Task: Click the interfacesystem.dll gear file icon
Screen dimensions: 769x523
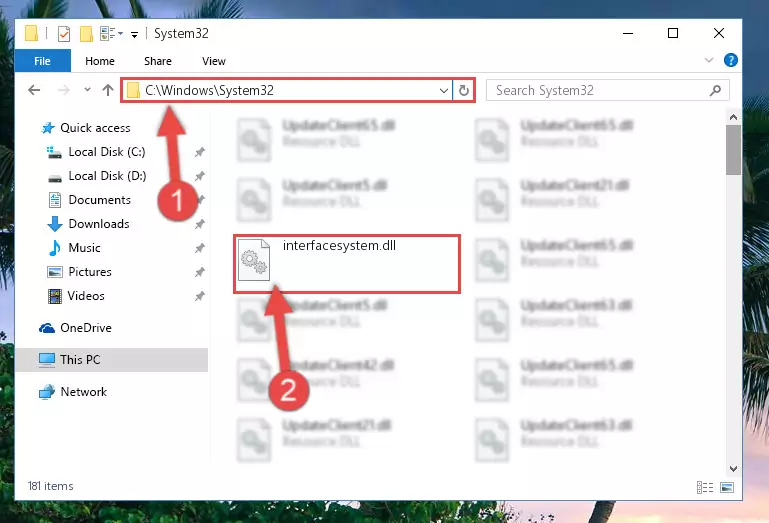Action: point(254,260)
